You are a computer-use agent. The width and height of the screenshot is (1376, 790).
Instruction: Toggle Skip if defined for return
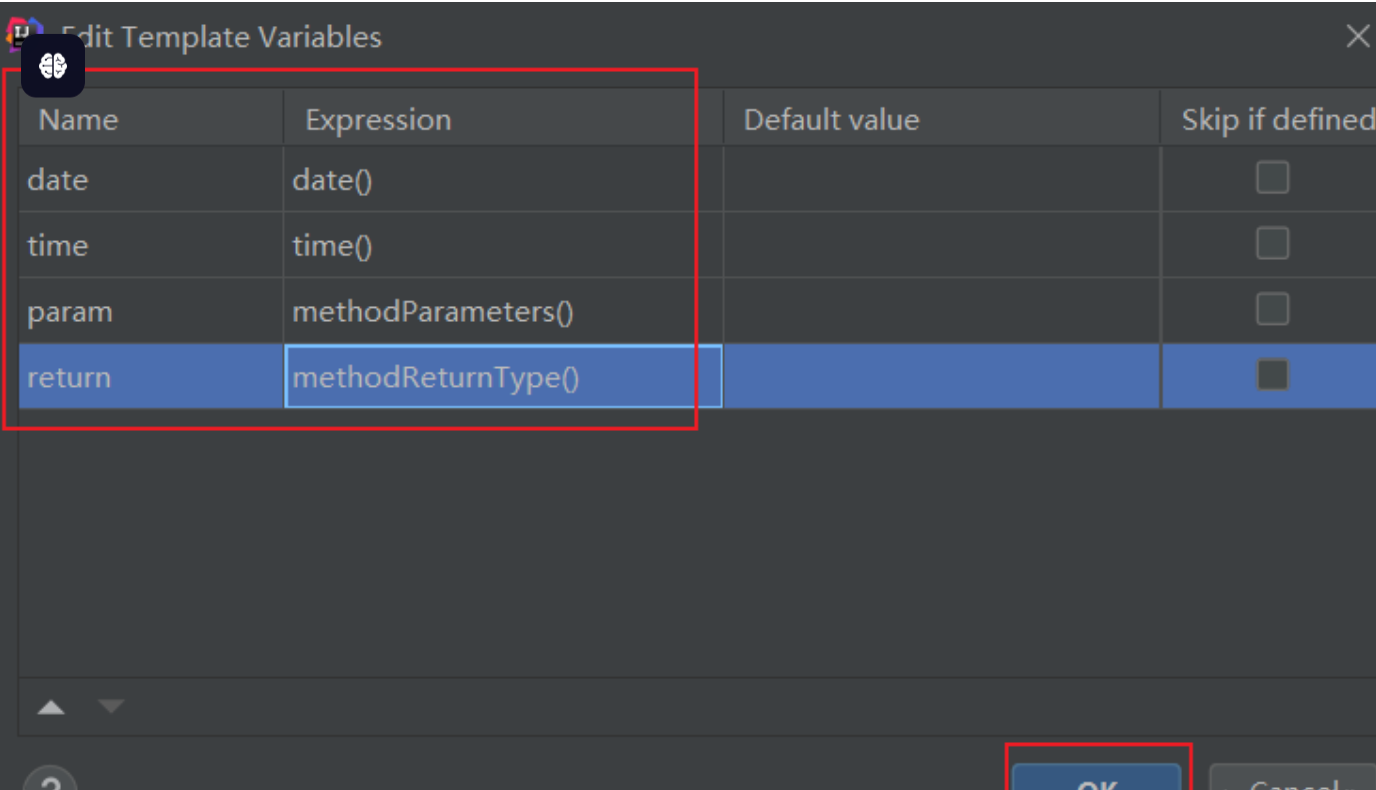pos(1272,376)
